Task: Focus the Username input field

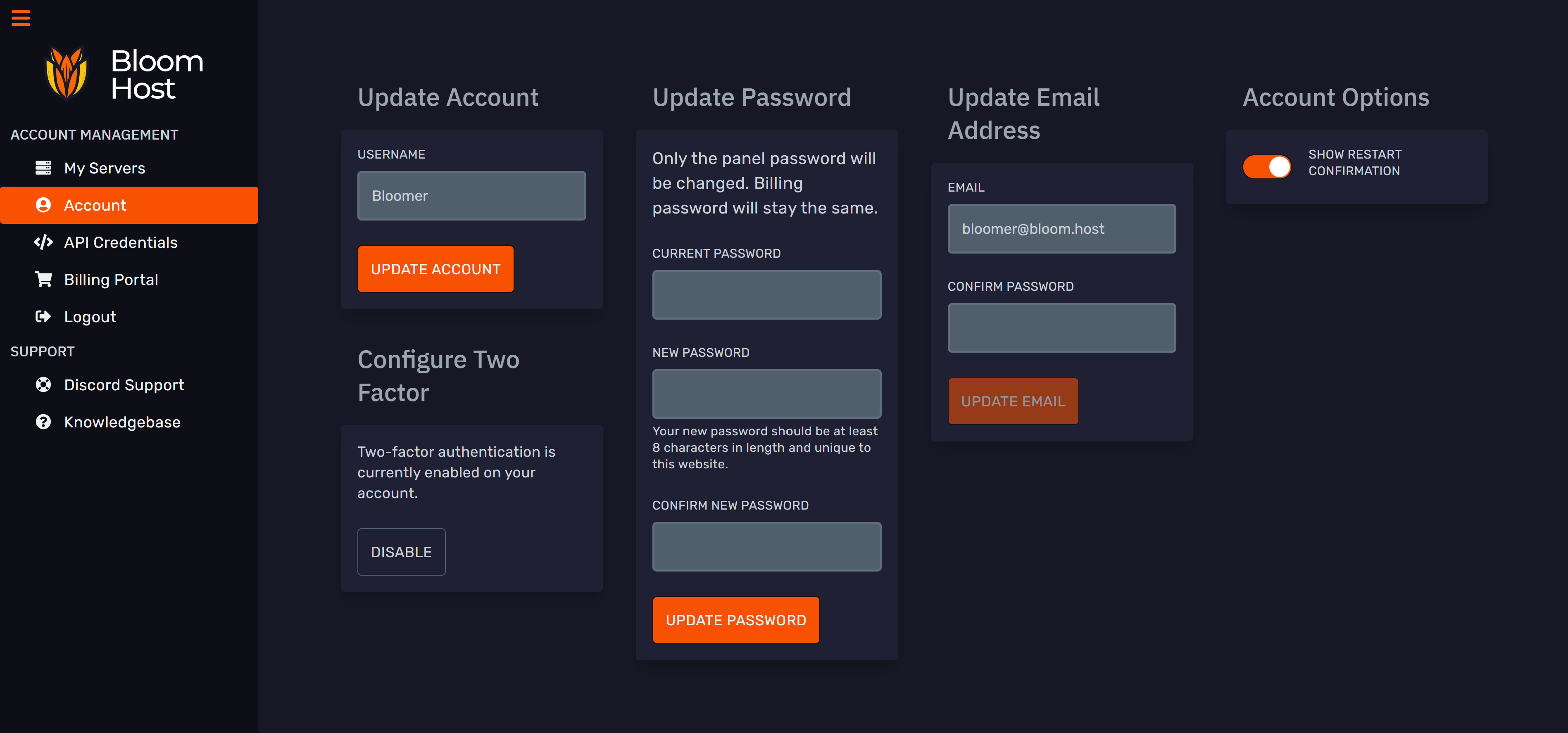Action: [471, 196]
